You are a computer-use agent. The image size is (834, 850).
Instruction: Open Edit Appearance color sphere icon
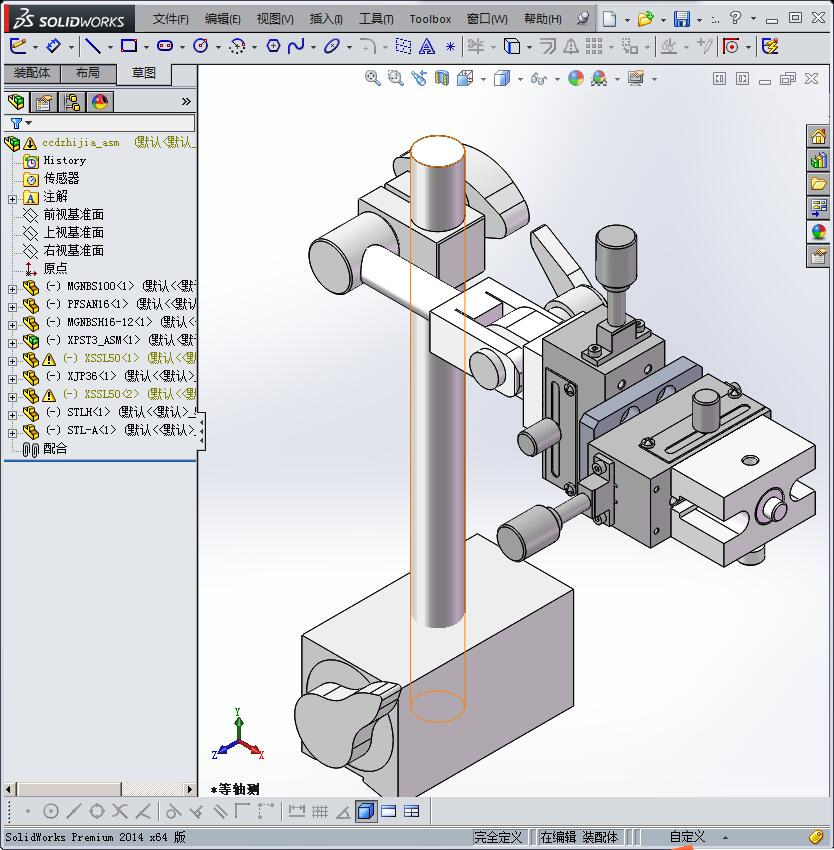pyautogui.click(x=576, y=78)
